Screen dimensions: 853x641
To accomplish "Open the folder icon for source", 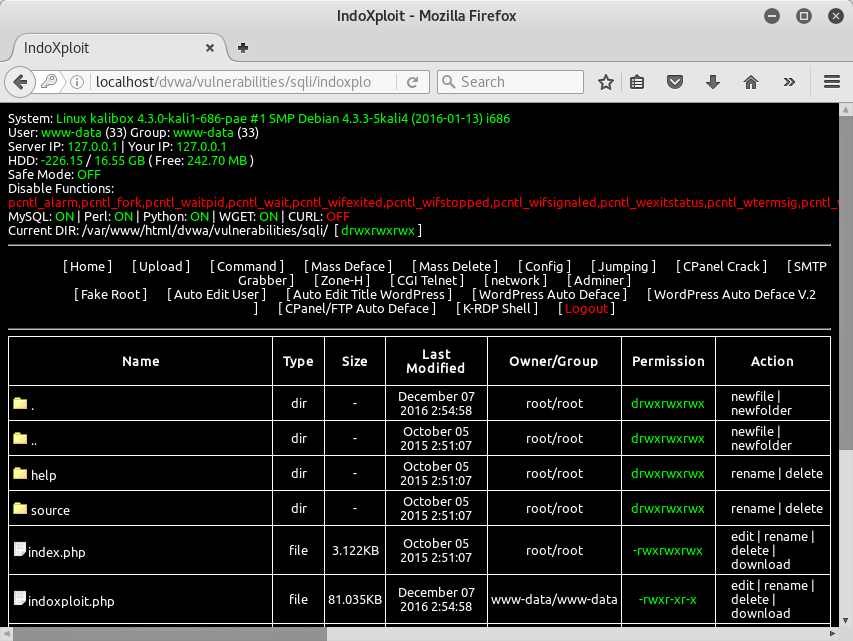I will point(20,509).
